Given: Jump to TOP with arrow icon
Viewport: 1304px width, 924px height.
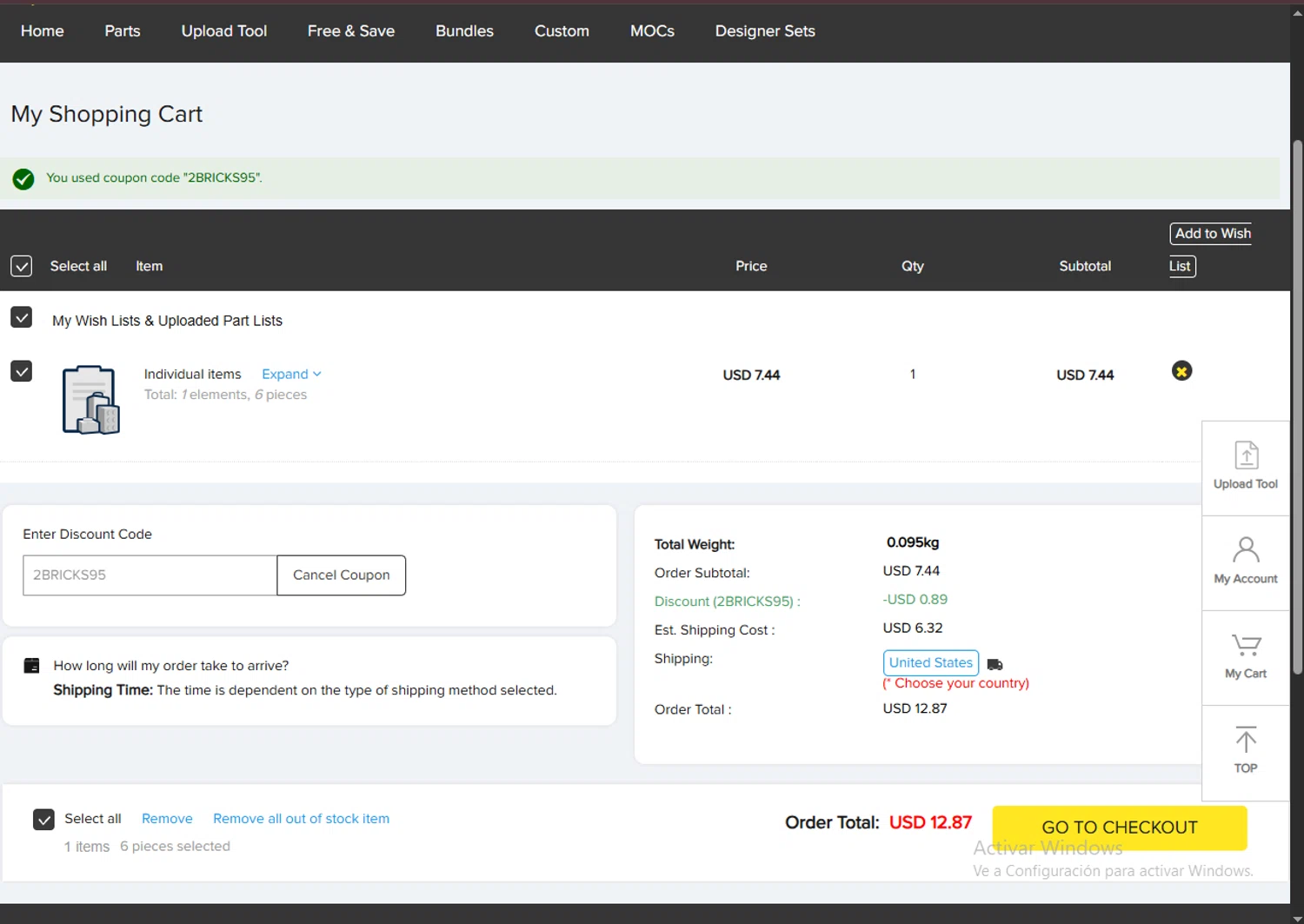Looking at the screenshot, I should coord(1246,752).
